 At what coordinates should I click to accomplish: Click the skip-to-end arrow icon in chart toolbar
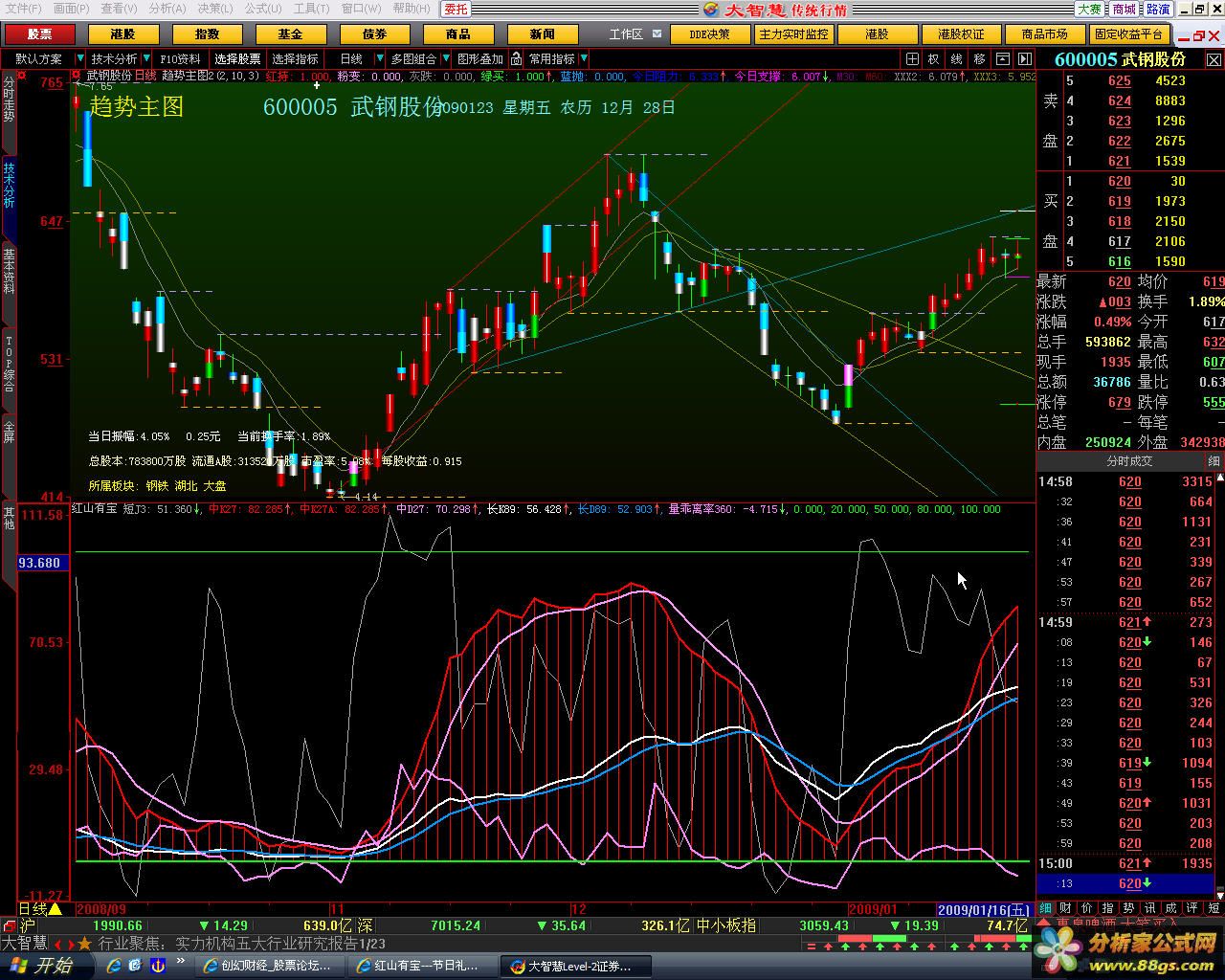1025,59
